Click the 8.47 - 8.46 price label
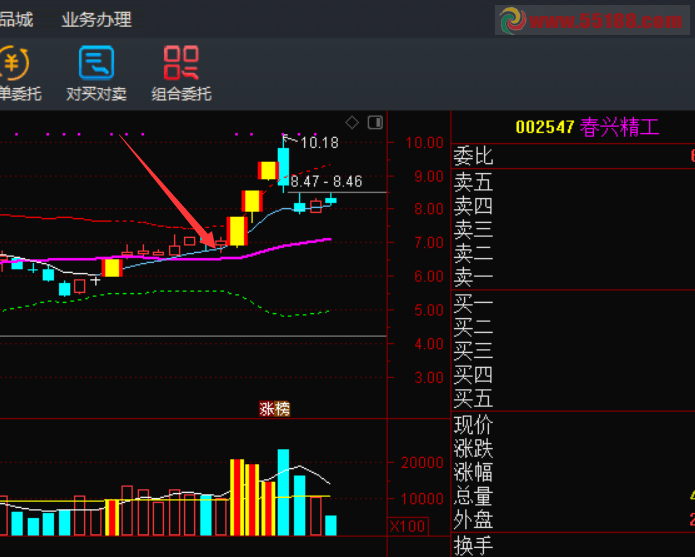 327,181
